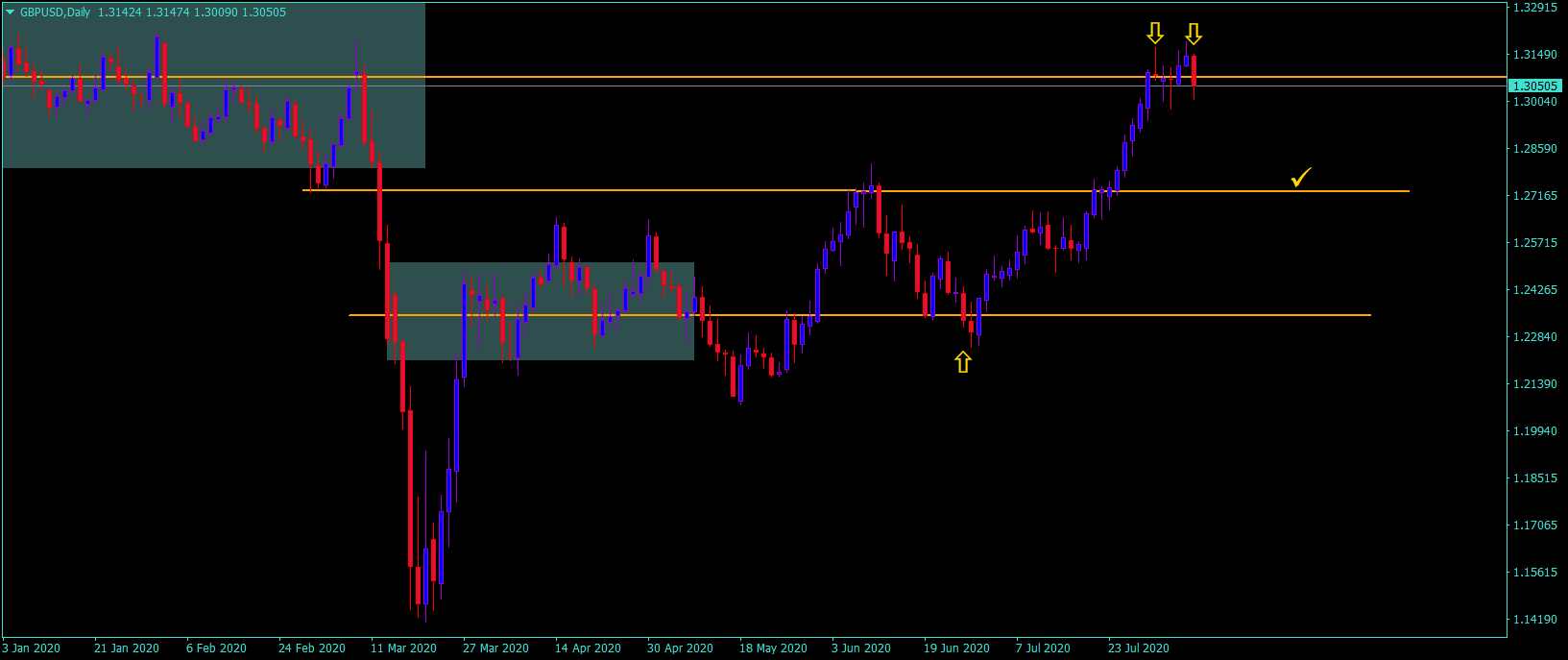The width and height of the screenshot is (1568, 660).
Task: Click the 1.14190 price scale label
Action: 1534,620
